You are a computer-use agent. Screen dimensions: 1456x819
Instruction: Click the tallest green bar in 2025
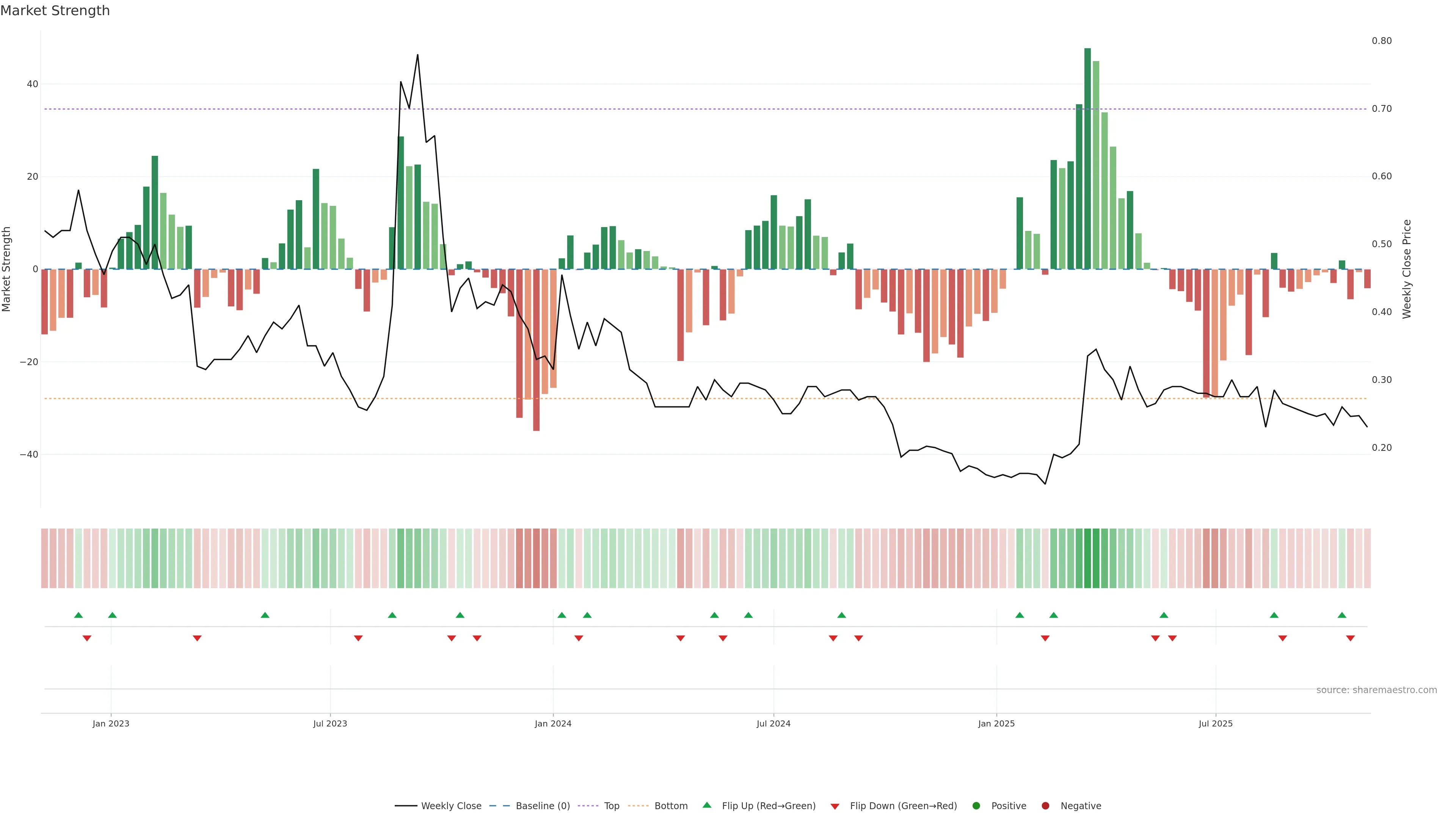point(1087,158)
